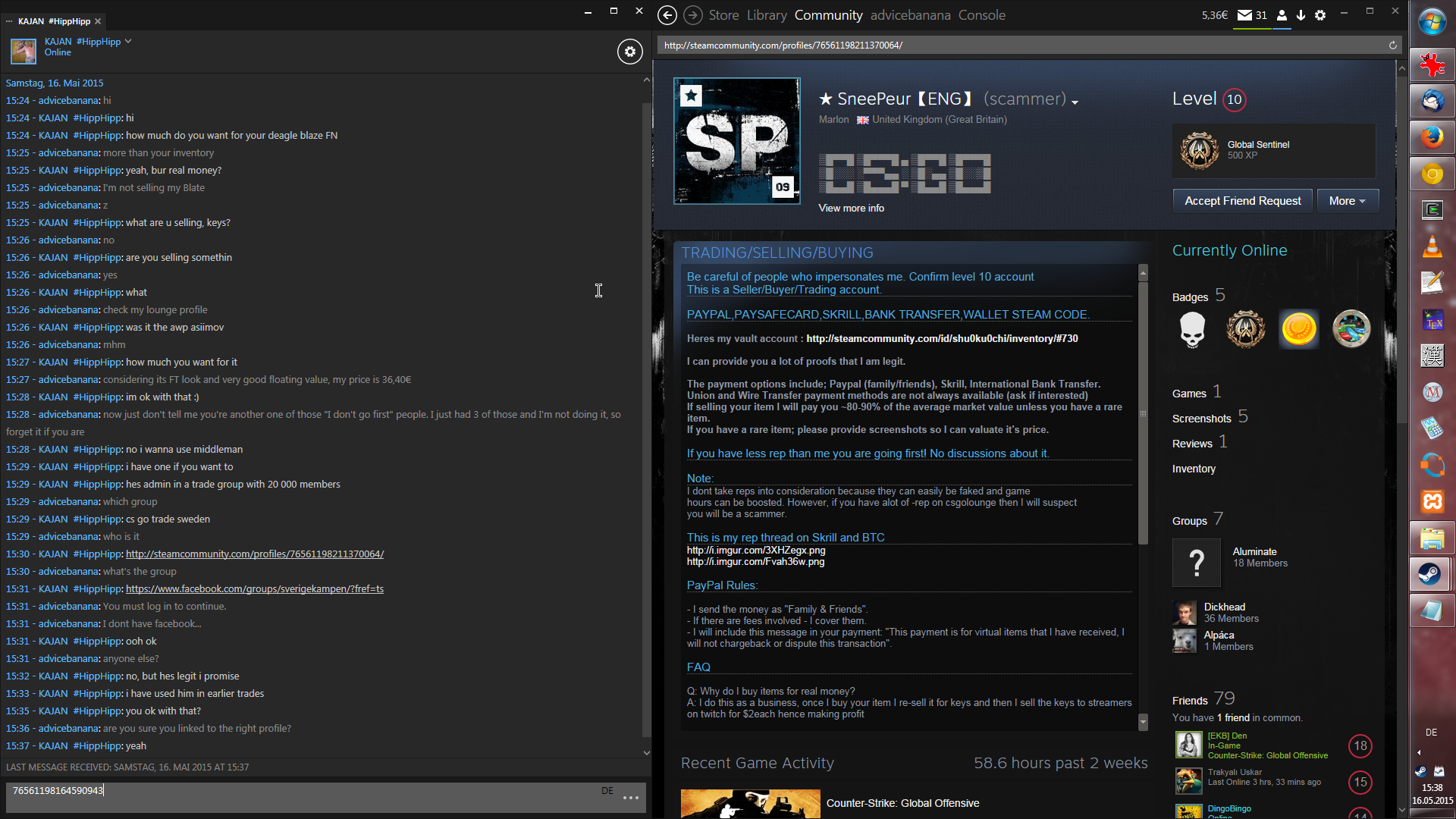This screenshot has width=1456, height=819.
Task: Open the inbox envelope notifications icon
Action: [1244, 15]
